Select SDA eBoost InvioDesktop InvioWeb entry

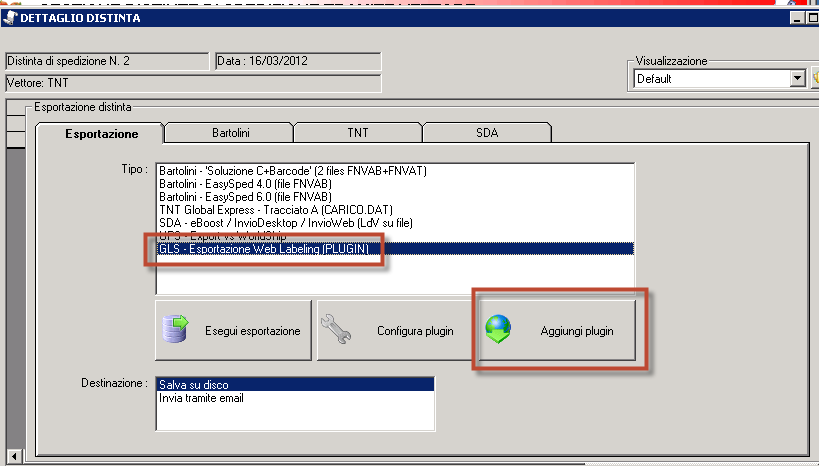[395, 223]
